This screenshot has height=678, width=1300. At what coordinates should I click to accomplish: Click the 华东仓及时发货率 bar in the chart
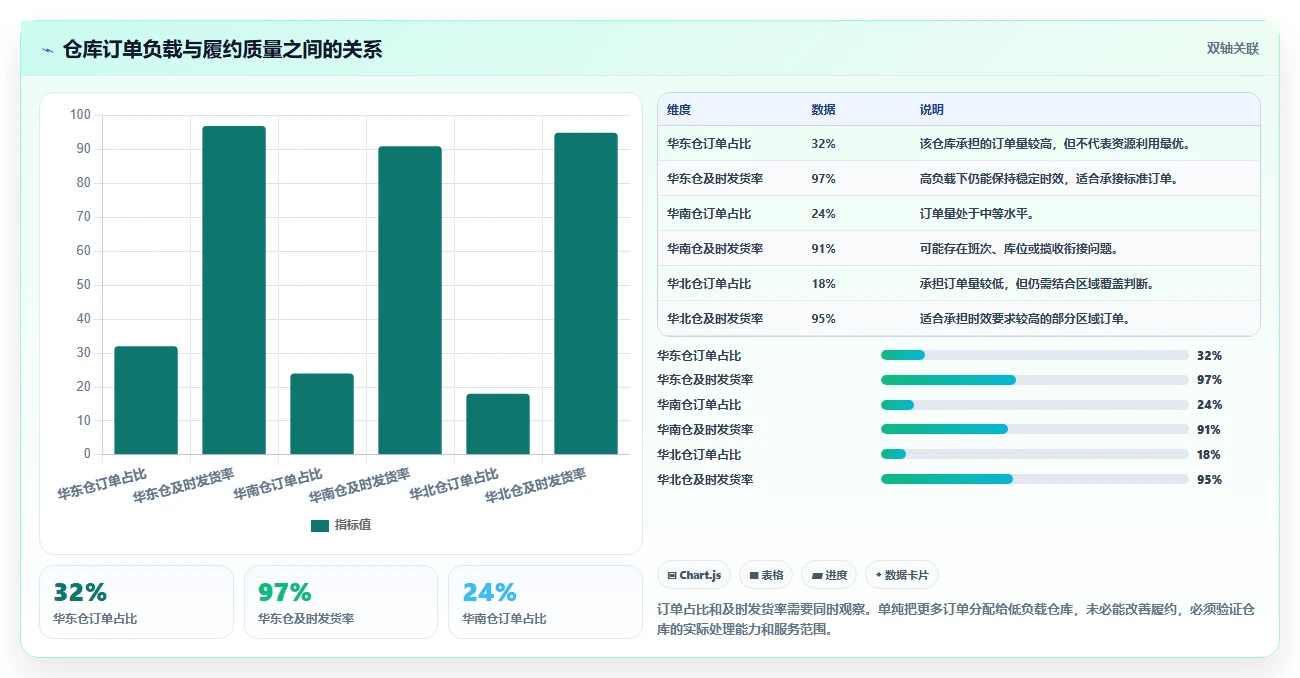[x=234, y=290]
